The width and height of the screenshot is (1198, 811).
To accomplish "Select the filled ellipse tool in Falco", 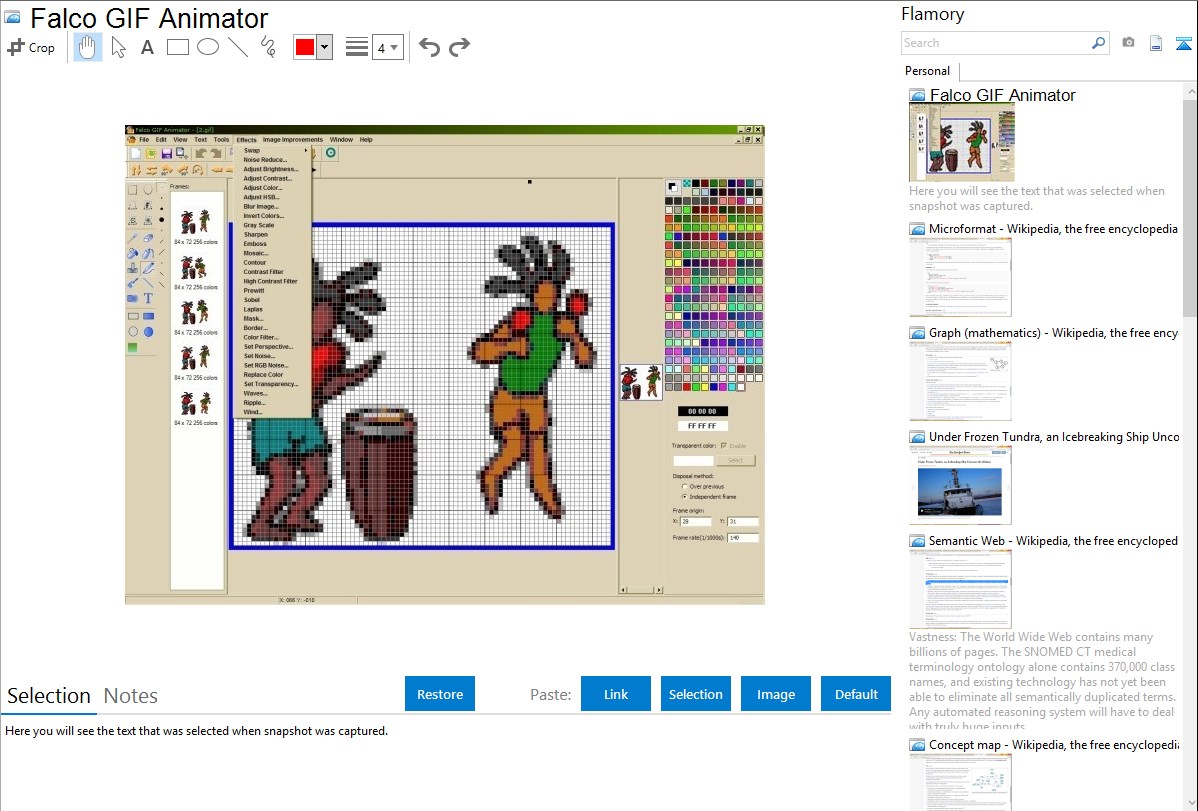I will (x=148, y=332).
